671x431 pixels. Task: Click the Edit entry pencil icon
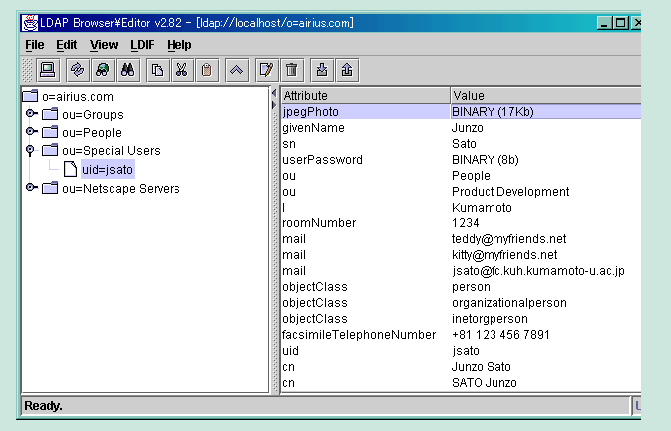click(x=266, y=70)
